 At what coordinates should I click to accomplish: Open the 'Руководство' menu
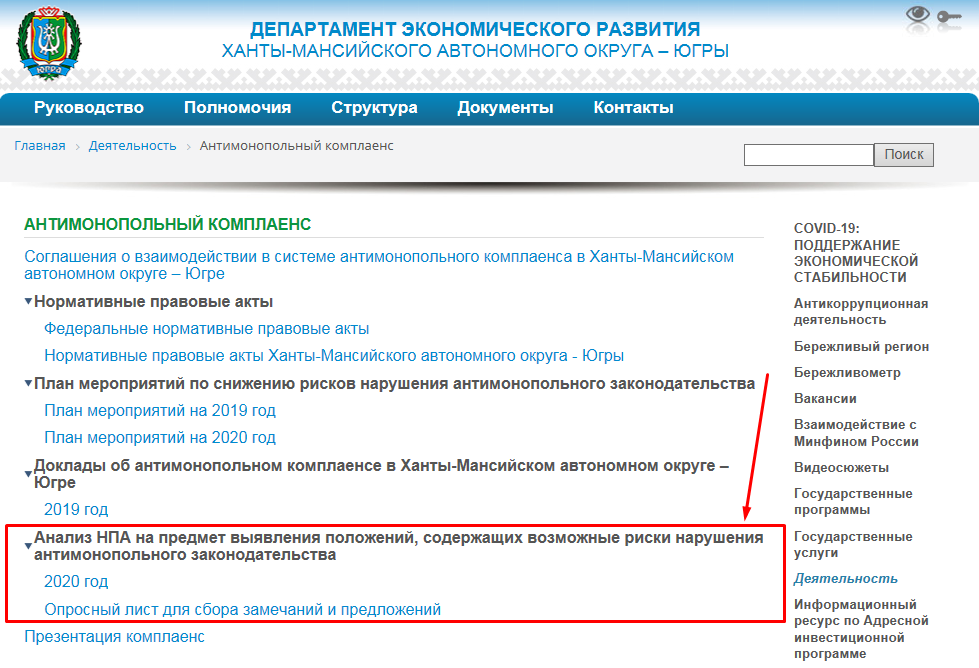89,108
